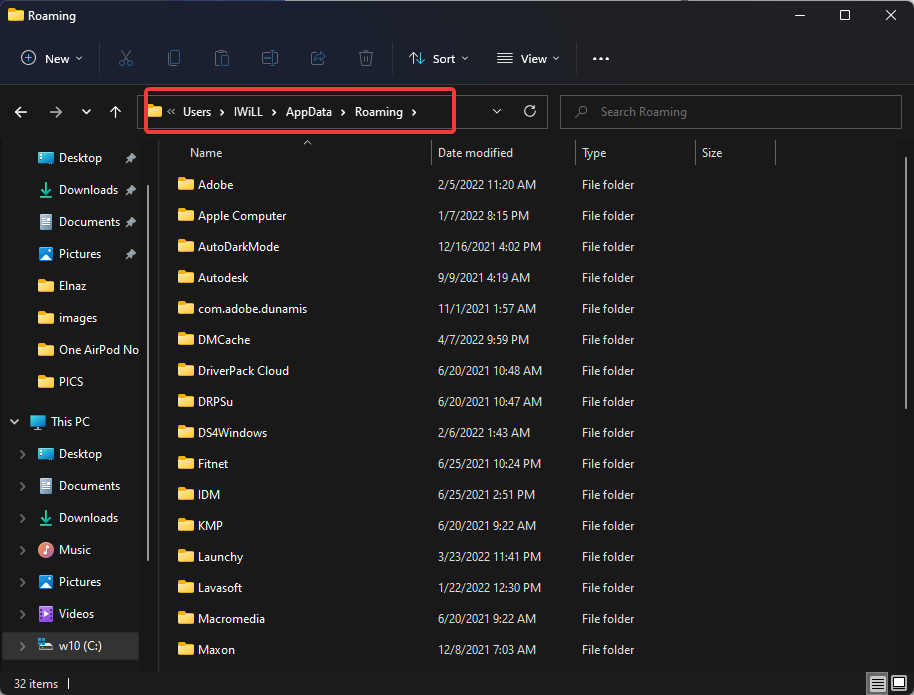Click the Autodesk folder icon
This screenshot has width=914, height=695.
click(x=185, y=277)
